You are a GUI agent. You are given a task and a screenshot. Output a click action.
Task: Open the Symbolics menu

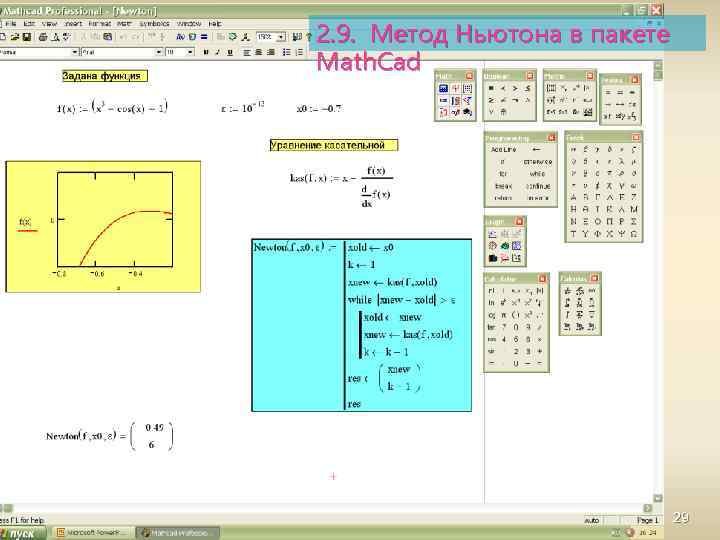coord(154,23)
